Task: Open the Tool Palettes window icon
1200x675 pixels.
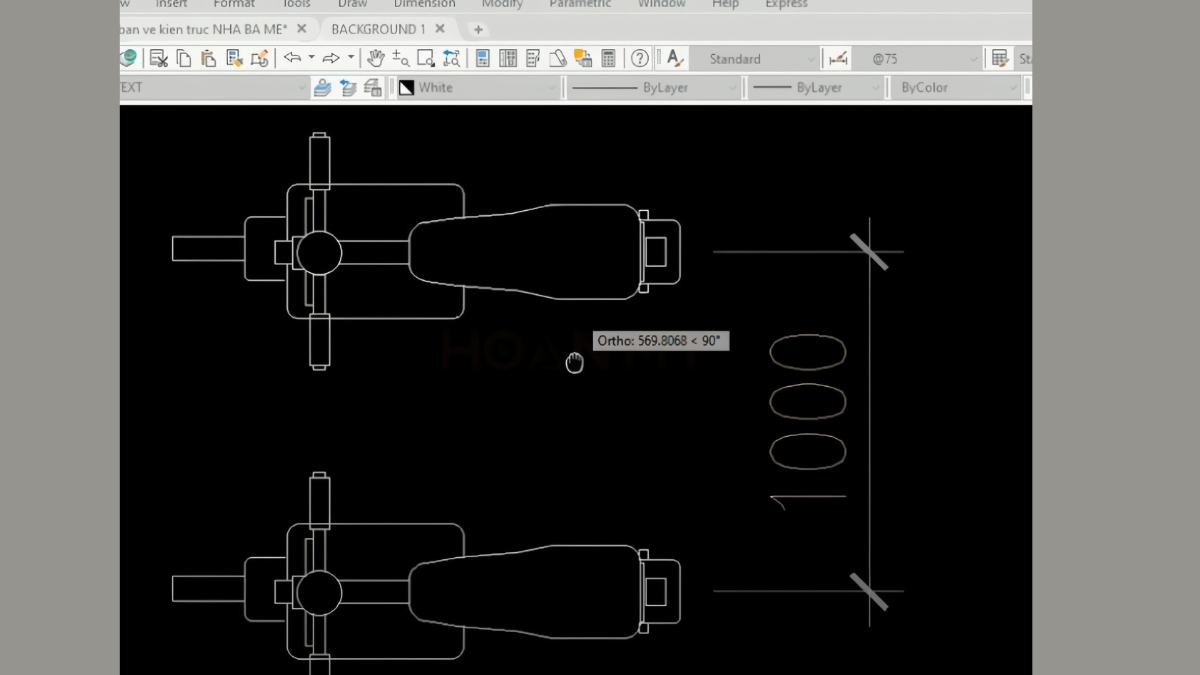Action: point(533,58)
